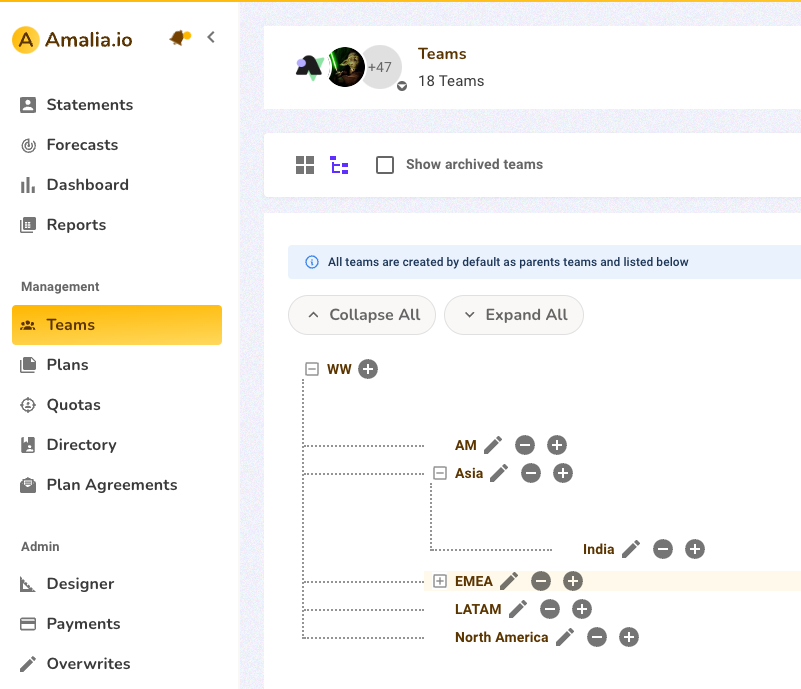Image resolution: width=801 pixels, height=689 pixels.
Task: Edit the LATAM team
Action: coord(518,609)
